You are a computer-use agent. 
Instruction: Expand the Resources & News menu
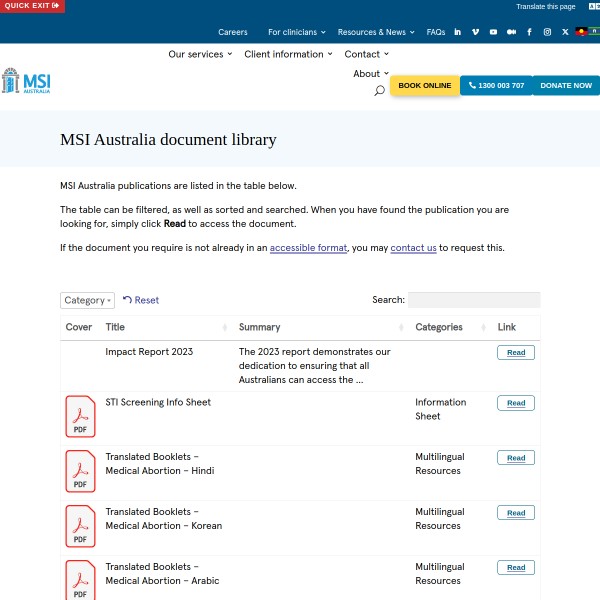coord(376,32)
